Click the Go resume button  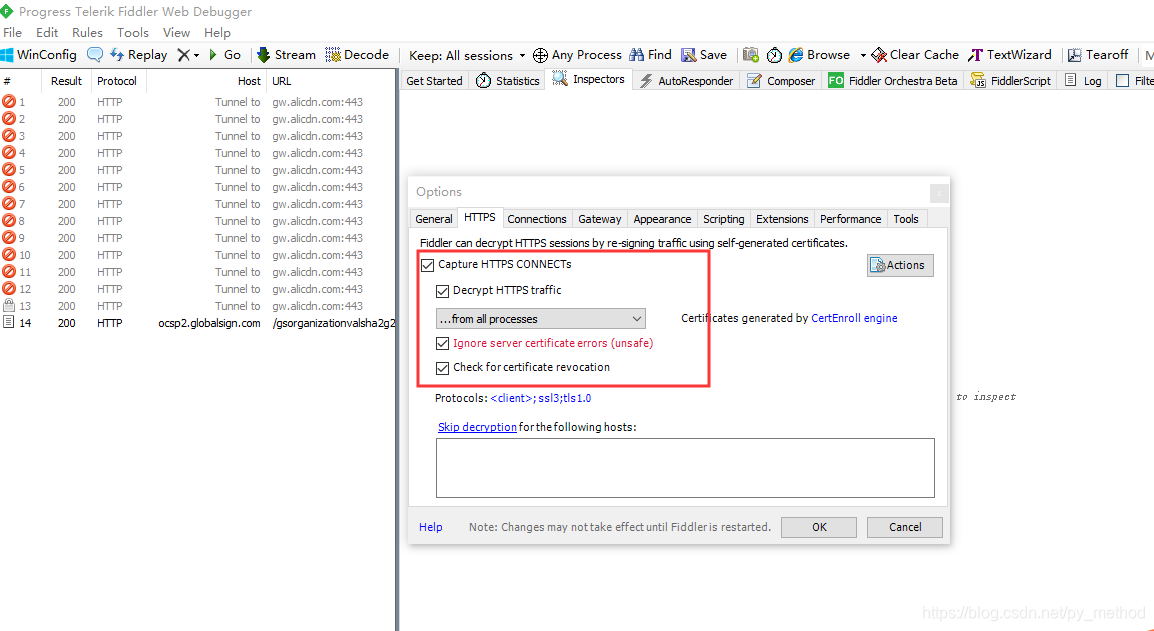(x=224, y=54)
